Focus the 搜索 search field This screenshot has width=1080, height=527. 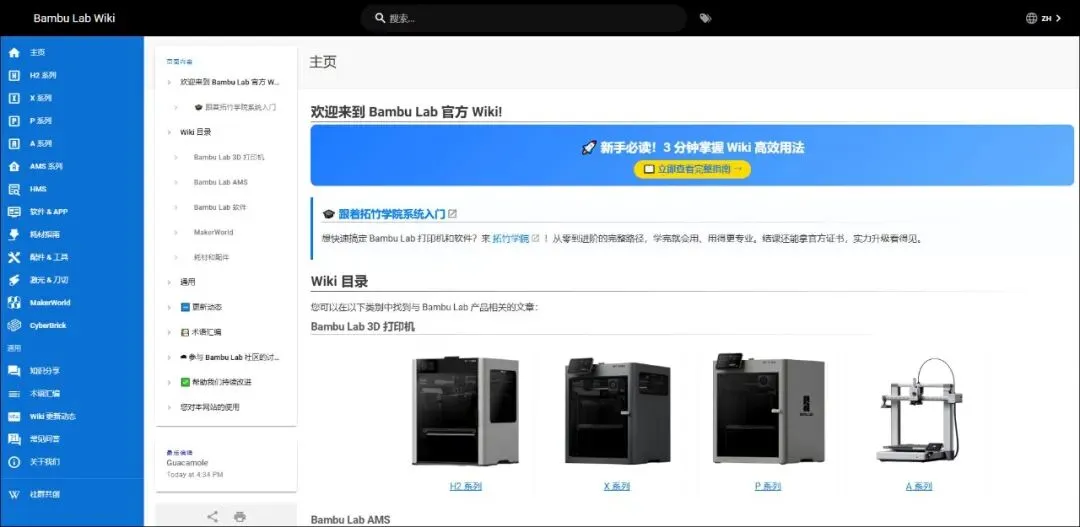(523, 19)
